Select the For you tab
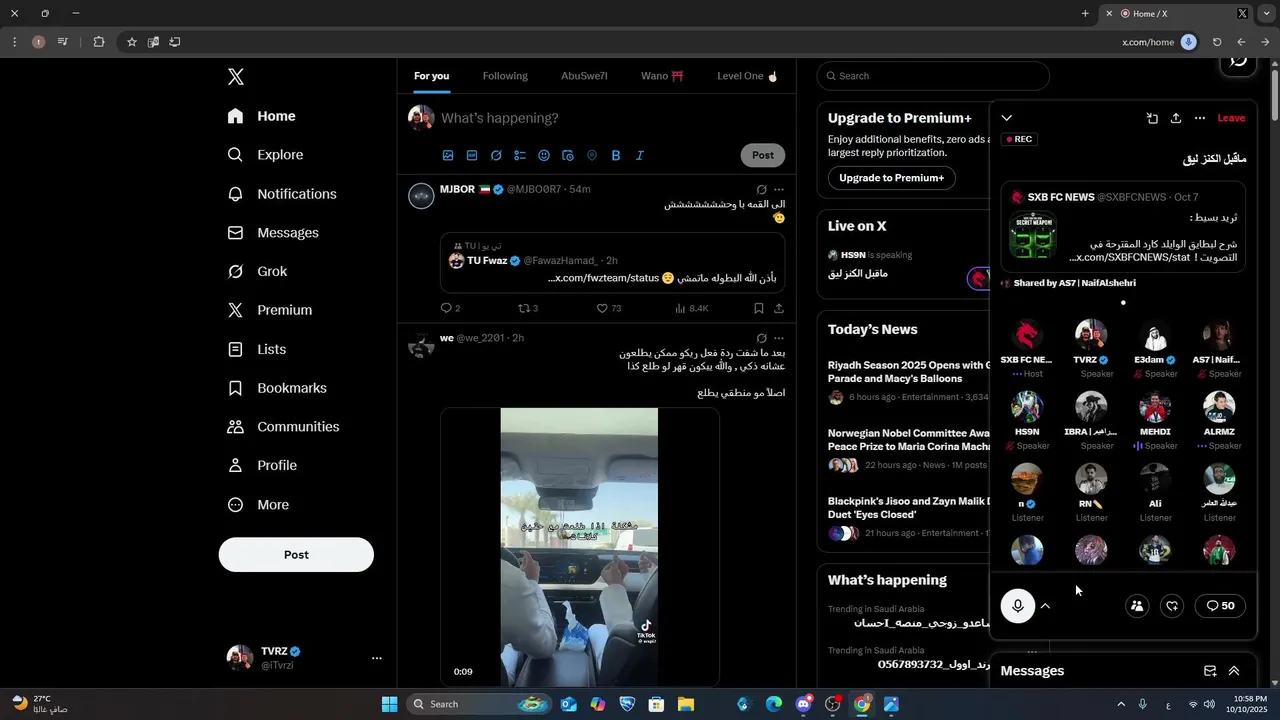Image resolution: width=1280 pixels, height=720 pixels. click(x=432, y=76)
